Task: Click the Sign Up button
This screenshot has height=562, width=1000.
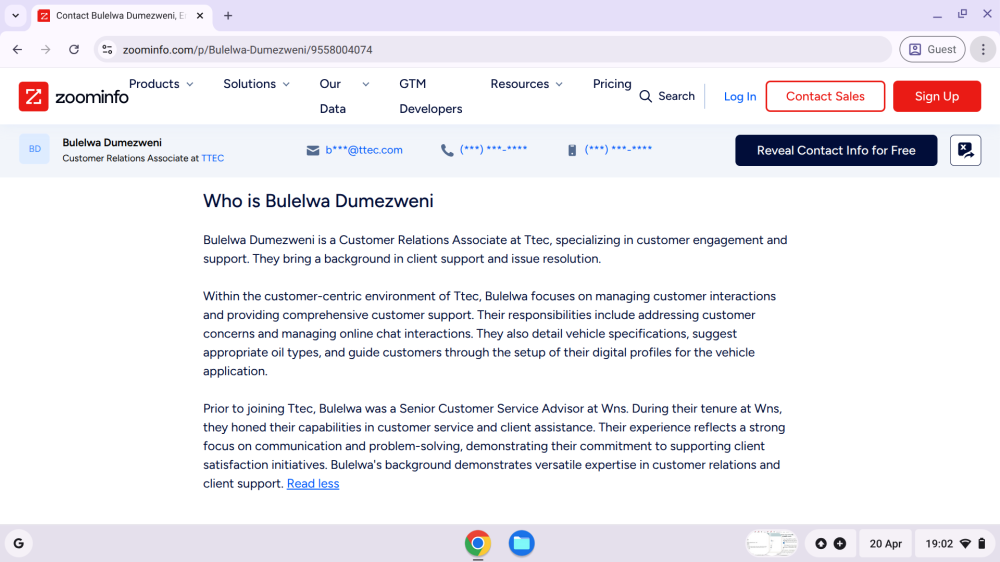Action: 936,96
